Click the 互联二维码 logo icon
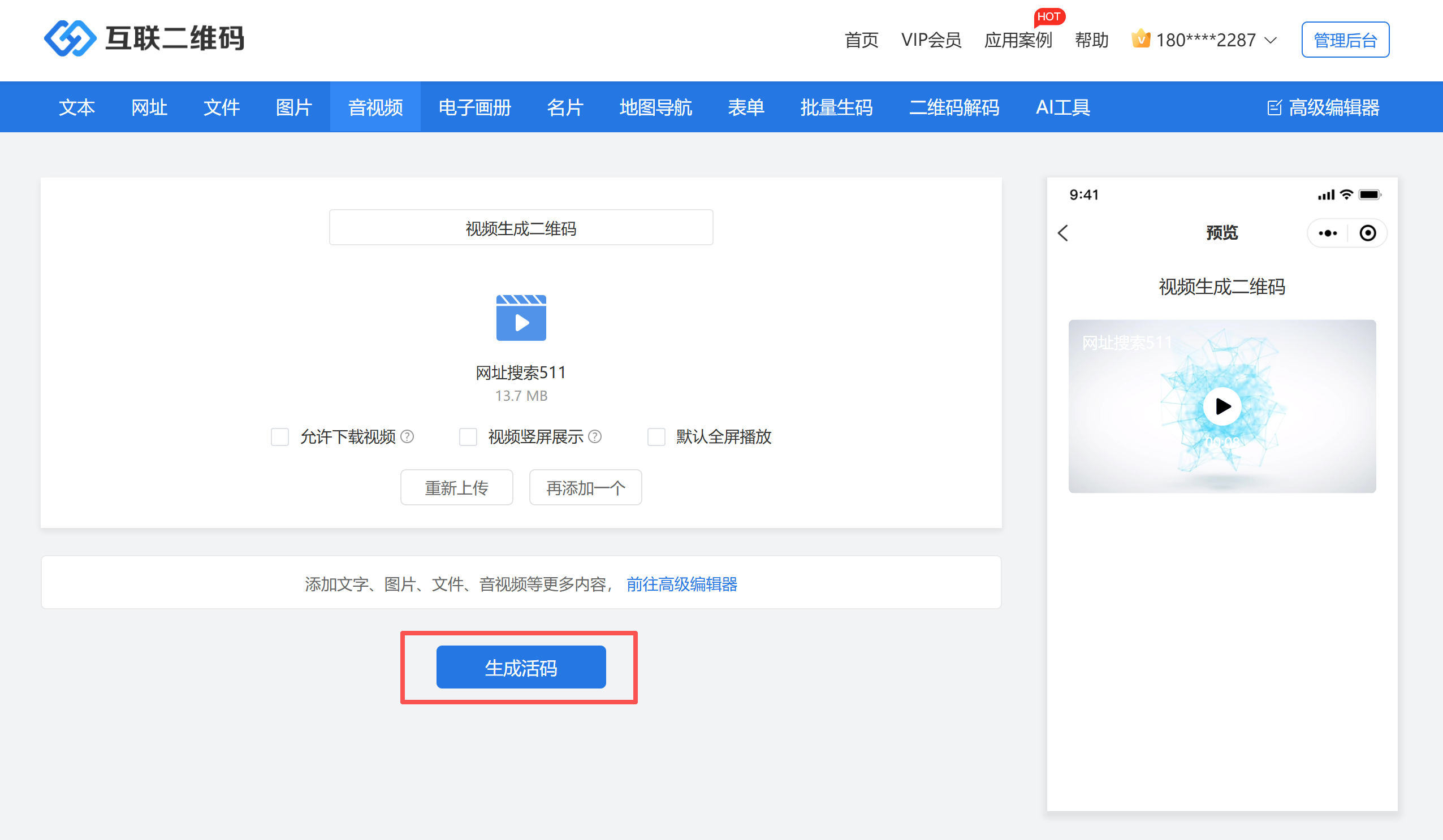The height and width of the screenshot is (840, 1443). 70,38
